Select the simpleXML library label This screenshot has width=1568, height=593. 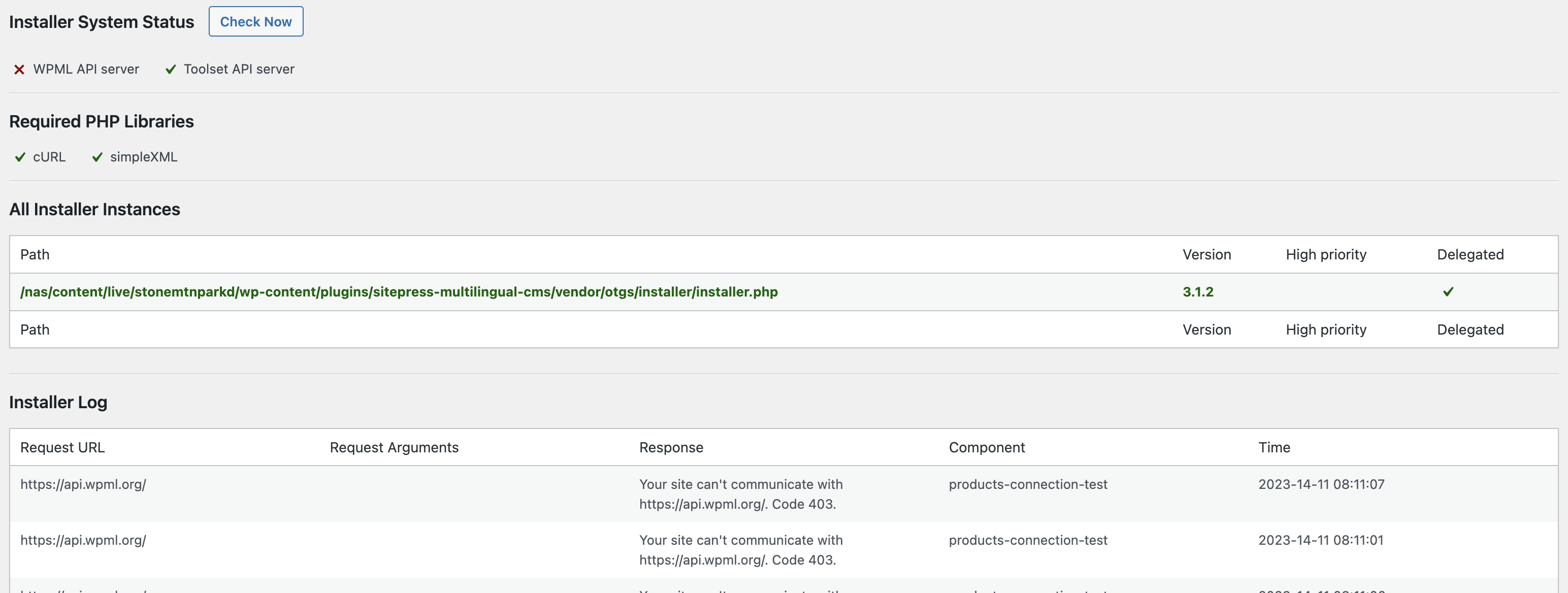(x=144, y=157)
